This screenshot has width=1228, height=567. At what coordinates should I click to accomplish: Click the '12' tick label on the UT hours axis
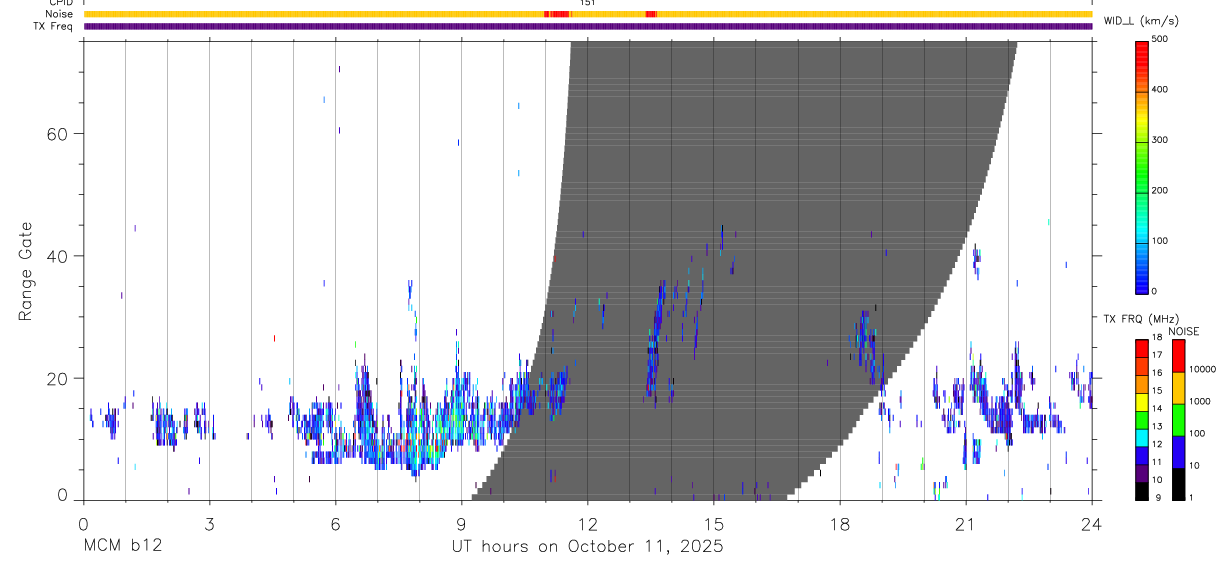(x=588, y=523)
